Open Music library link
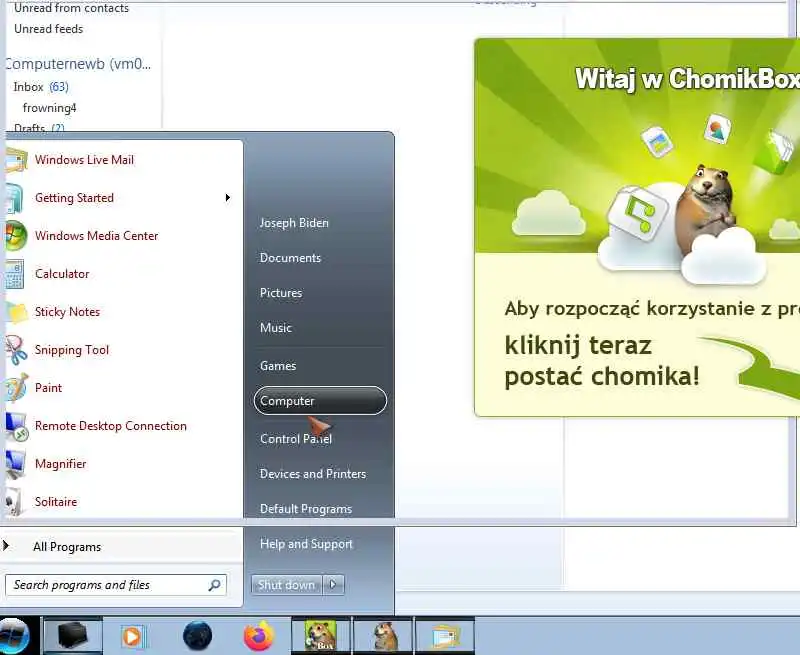Image resolution: width=800 pixels, height=655 pixels. coord(276,328)
